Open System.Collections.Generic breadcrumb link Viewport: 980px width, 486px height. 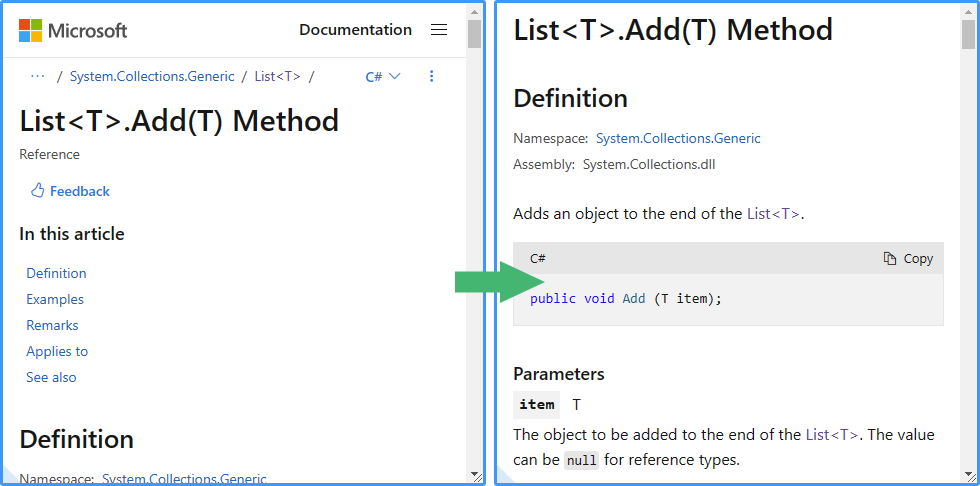[152, 76]
